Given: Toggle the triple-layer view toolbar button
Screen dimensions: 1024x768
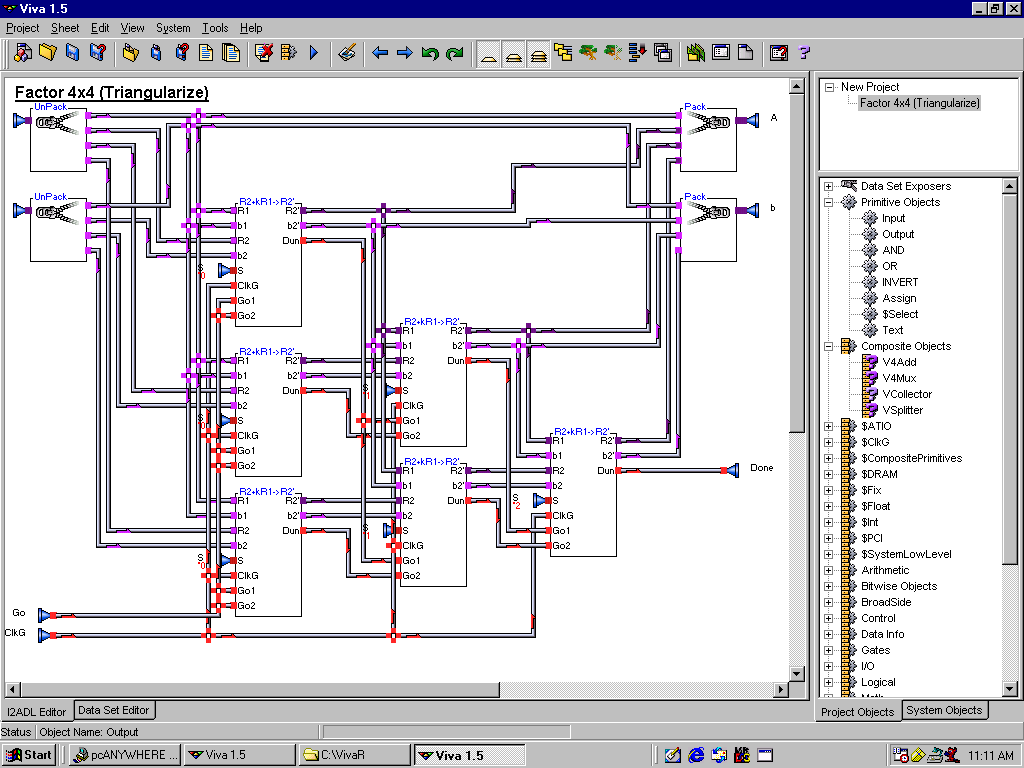Looking at the screenshot, I should (x=538, y=53).
